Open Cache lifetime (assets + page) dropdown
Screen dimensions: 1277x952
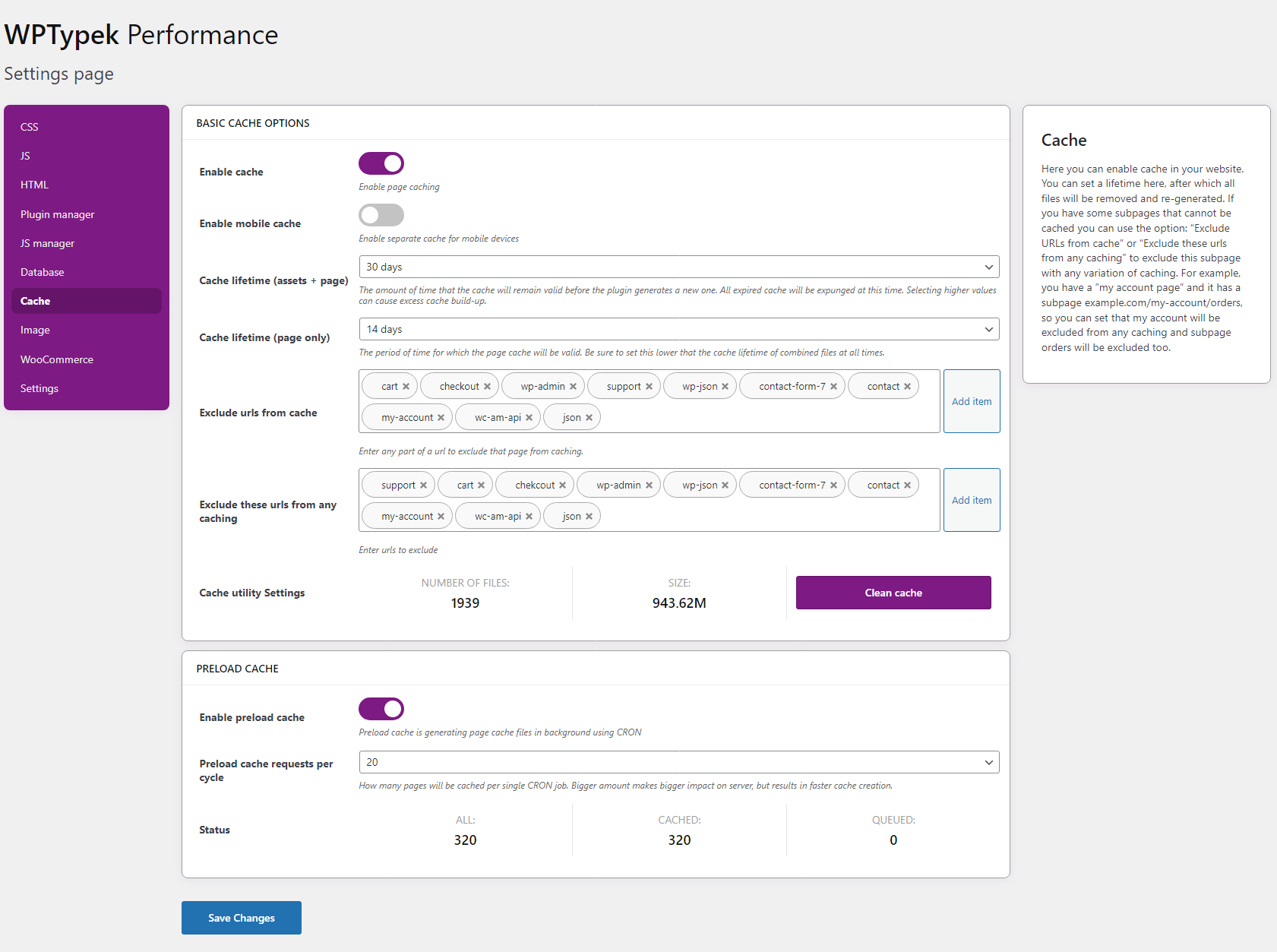[679, 267]
